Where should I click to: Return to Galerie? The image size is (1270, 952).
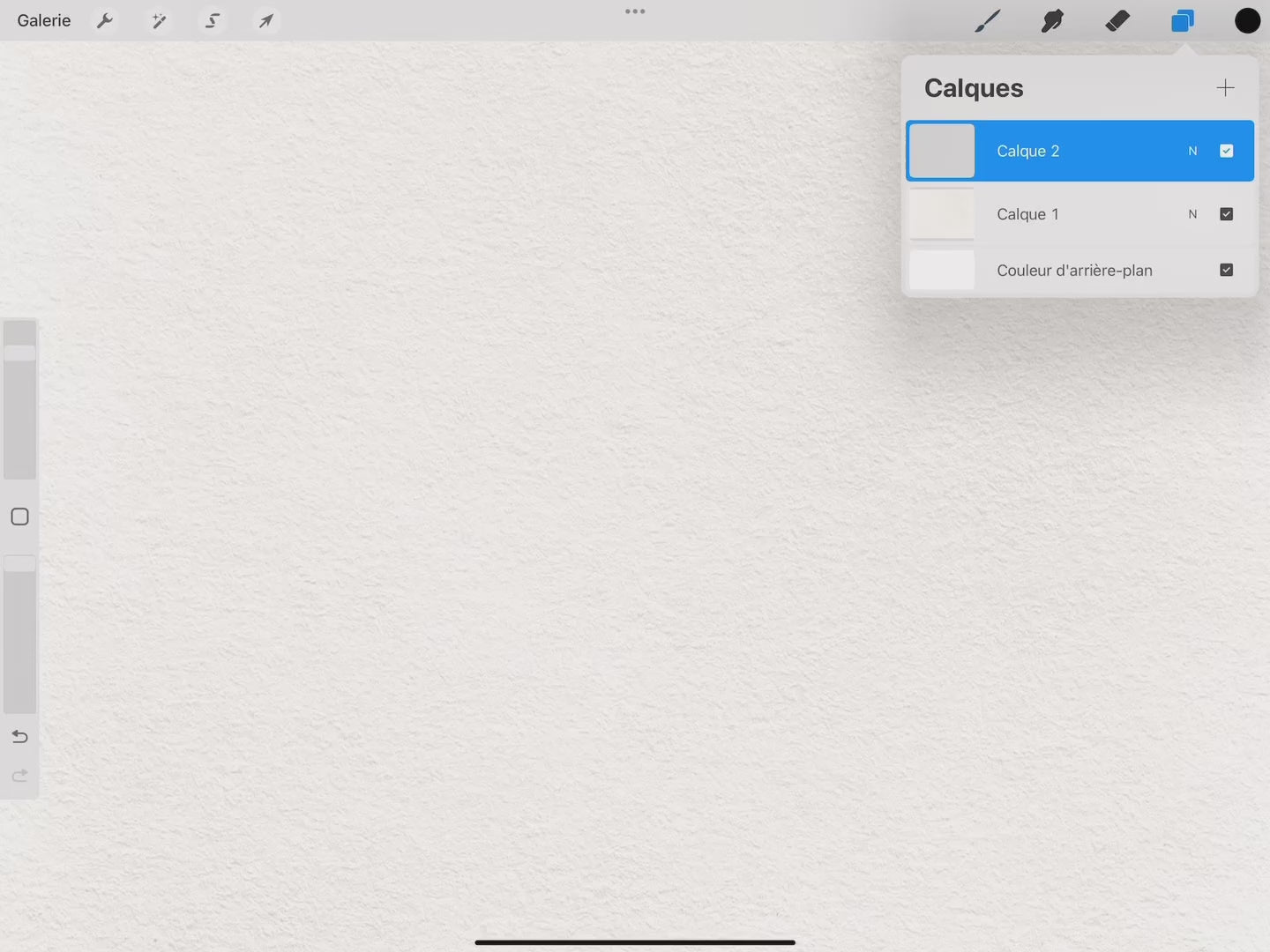tap(44, 20)
